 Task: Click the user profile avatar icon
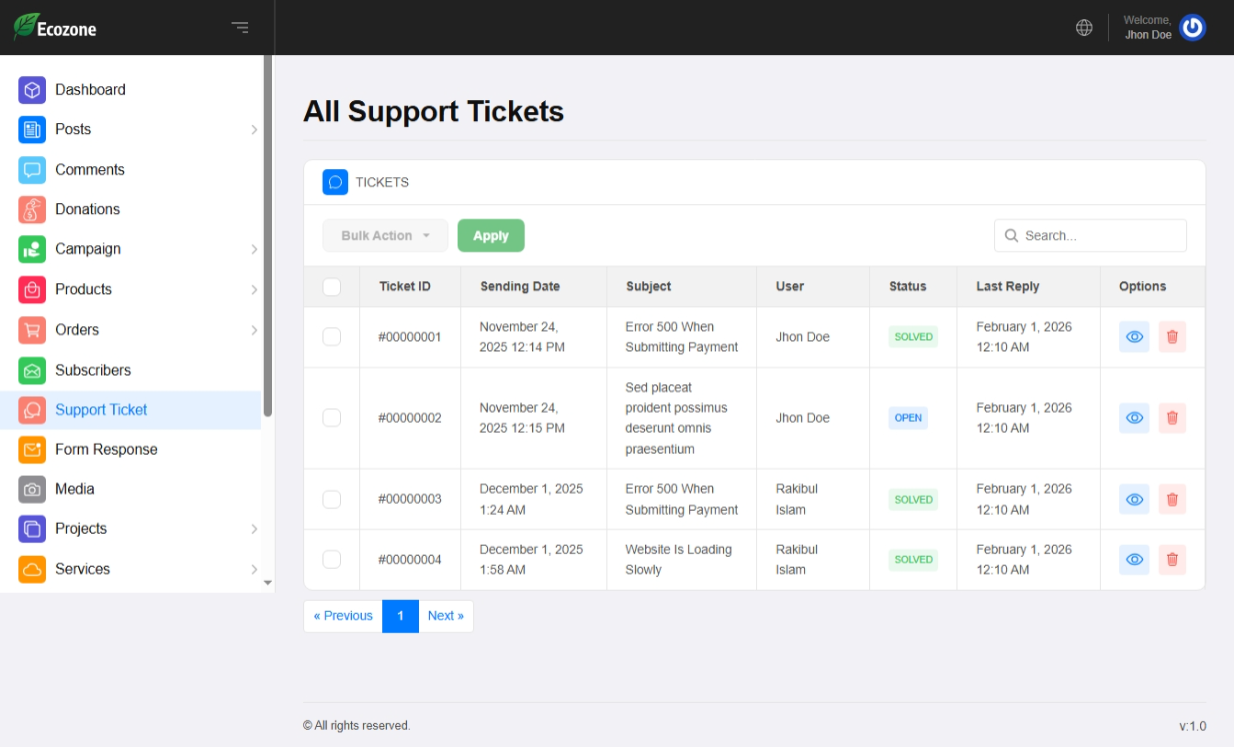(x=1192, y=28)
